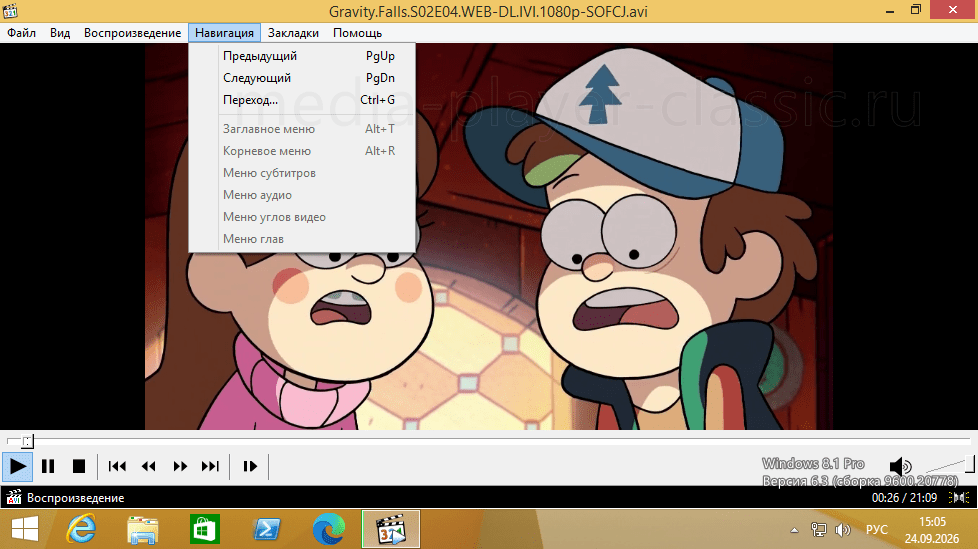Show hidden tray icons arrow
Image resolution: width=978 pixels, height=549 pixels.
point(794,530)
